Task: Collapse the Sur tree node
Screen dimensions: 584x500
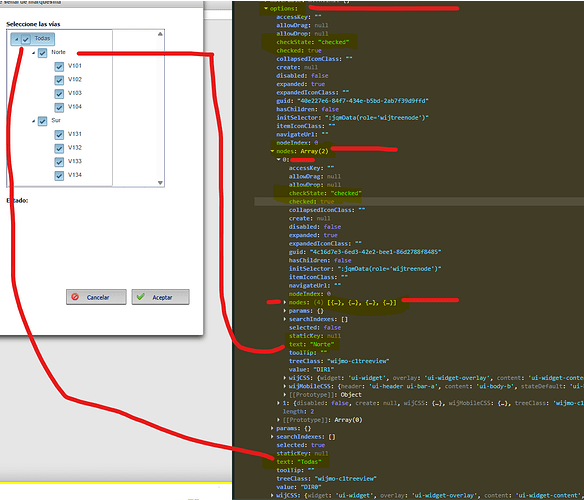Action: [x=34, y=121]
